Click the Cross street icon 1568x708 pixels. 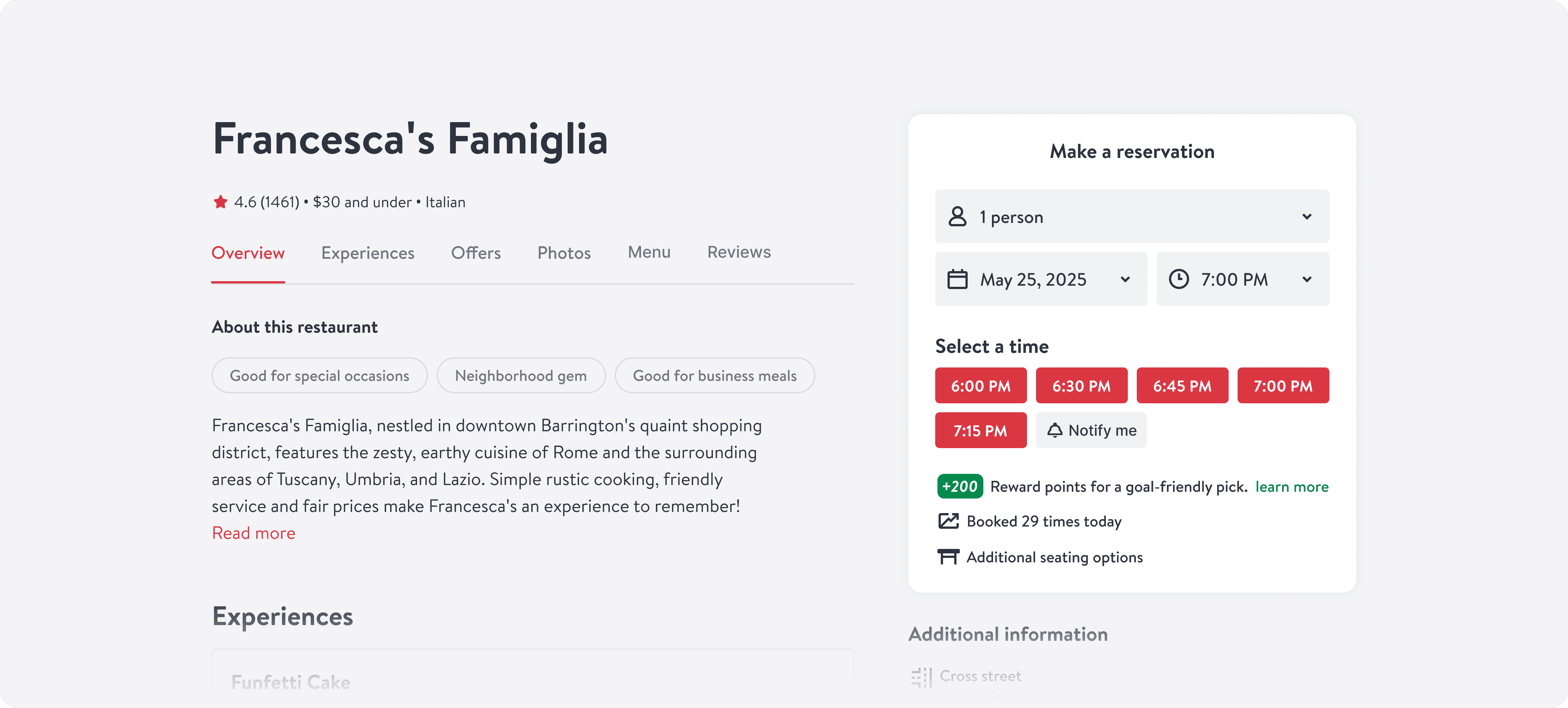[x=921, y=676]
